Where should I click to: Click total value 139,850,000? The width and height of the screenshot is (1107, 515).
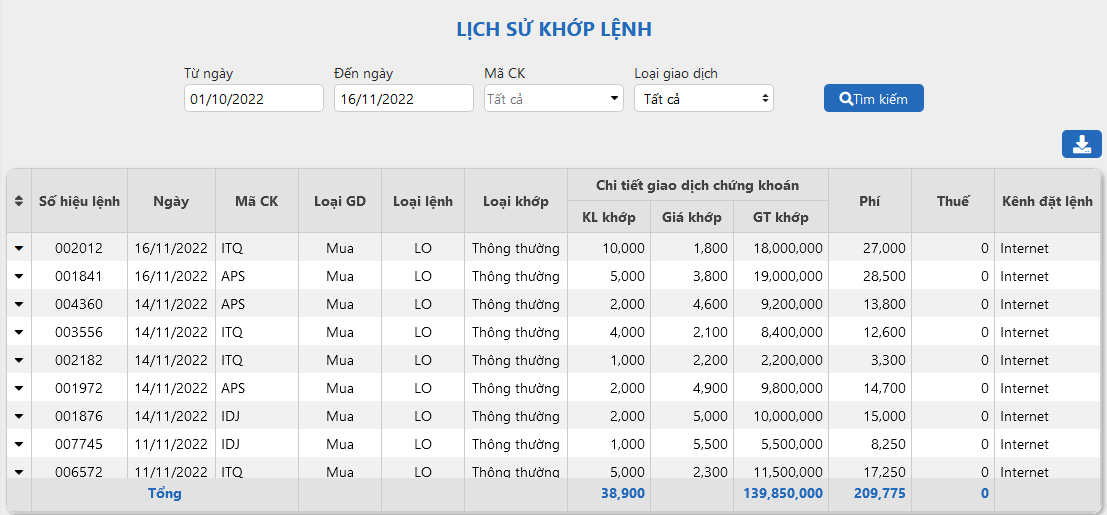tap(783, 493)
